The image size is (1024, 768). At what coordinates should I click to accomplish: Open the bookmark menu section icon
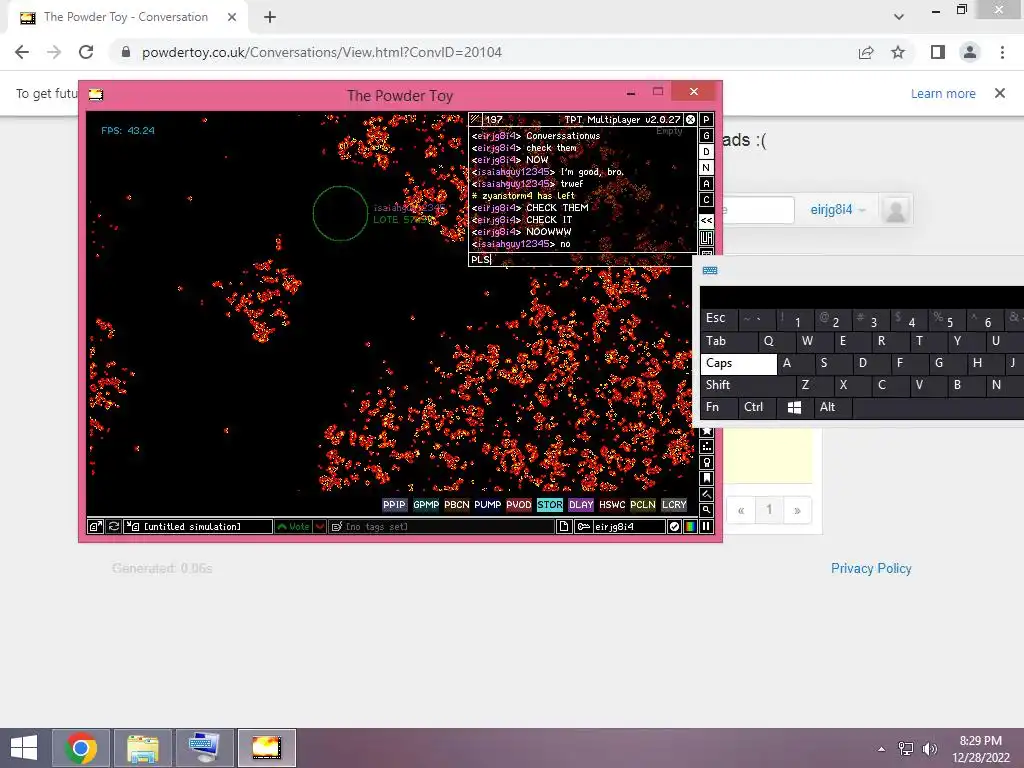[706, 478]
